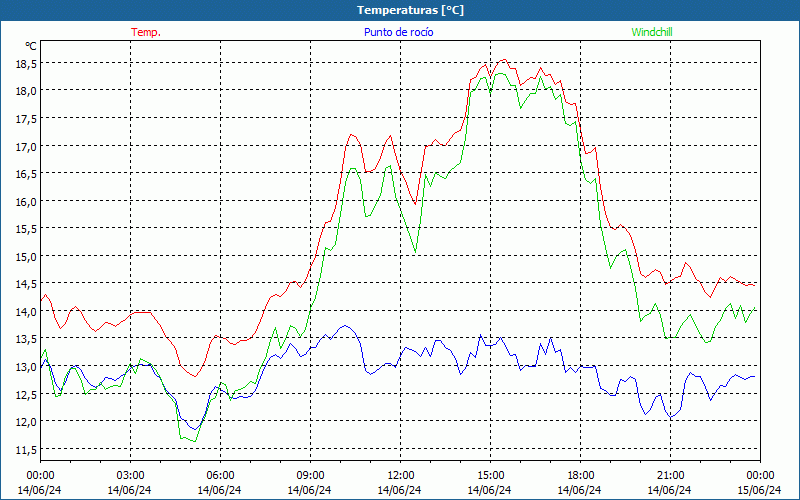Click the 17,0 value on the temperature axis
800x500 pixels.
pyautogui.click(x=27, y=146)
